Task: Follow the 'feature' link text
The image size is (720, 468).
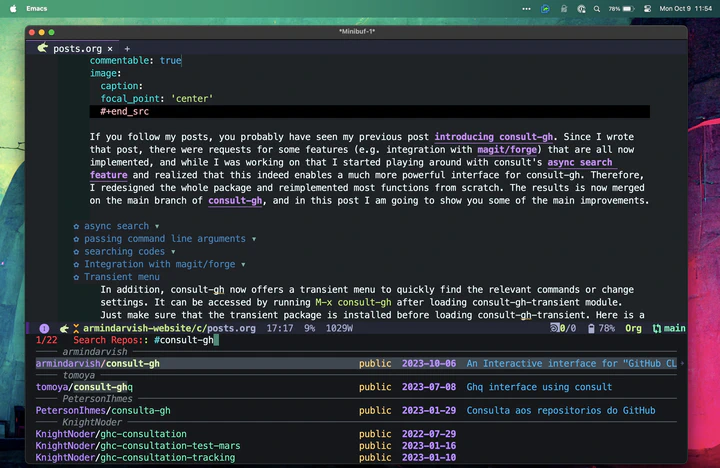Action: tap(108, 175)
